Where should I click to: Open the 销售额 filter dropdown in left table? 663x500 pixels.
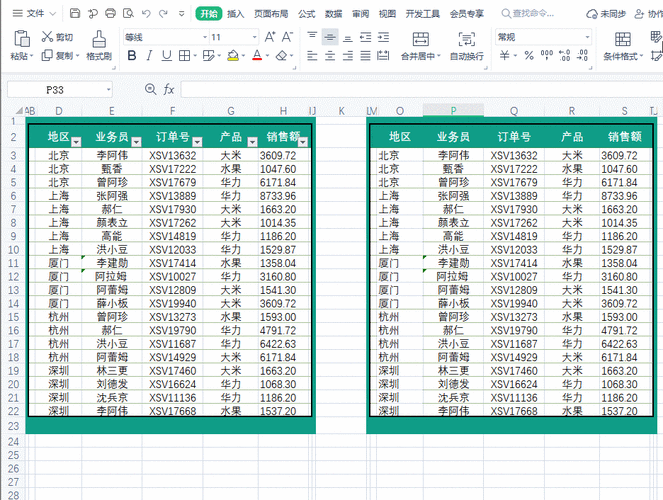coord(303,142)
